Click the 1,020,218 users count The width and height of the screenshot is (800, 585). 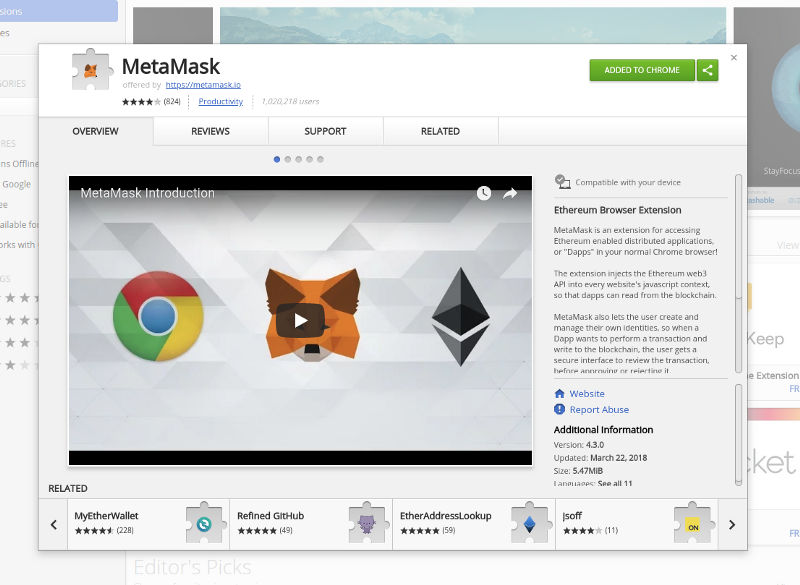click(x=290, y=101)
